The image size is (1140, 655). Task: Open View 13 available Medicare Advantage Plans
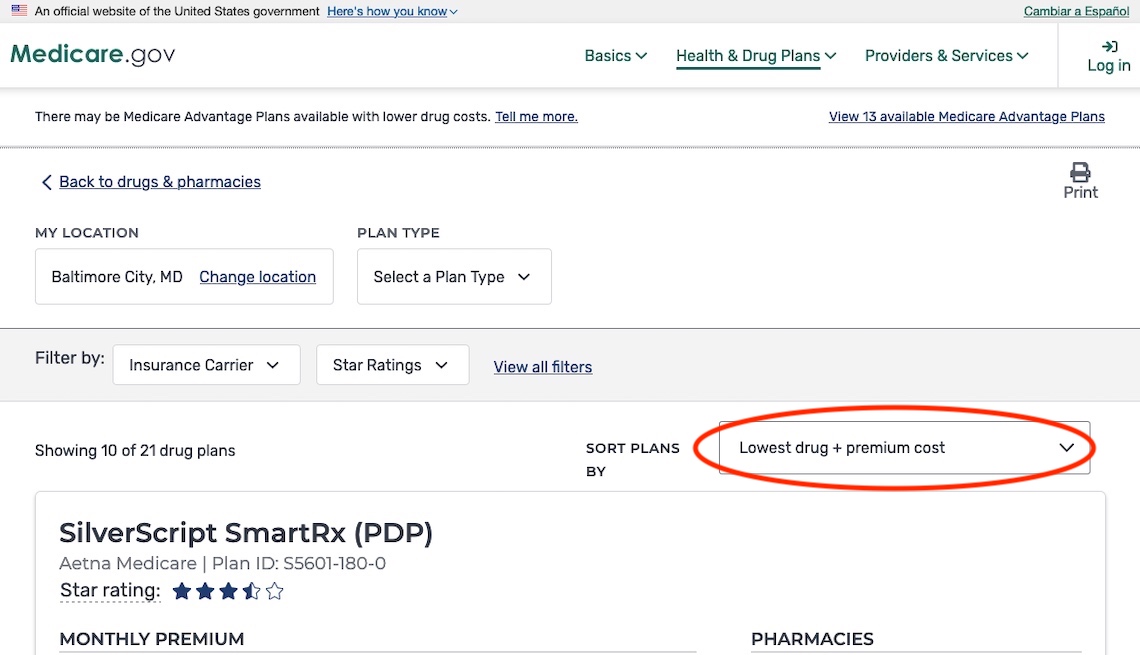pos(966,116)
